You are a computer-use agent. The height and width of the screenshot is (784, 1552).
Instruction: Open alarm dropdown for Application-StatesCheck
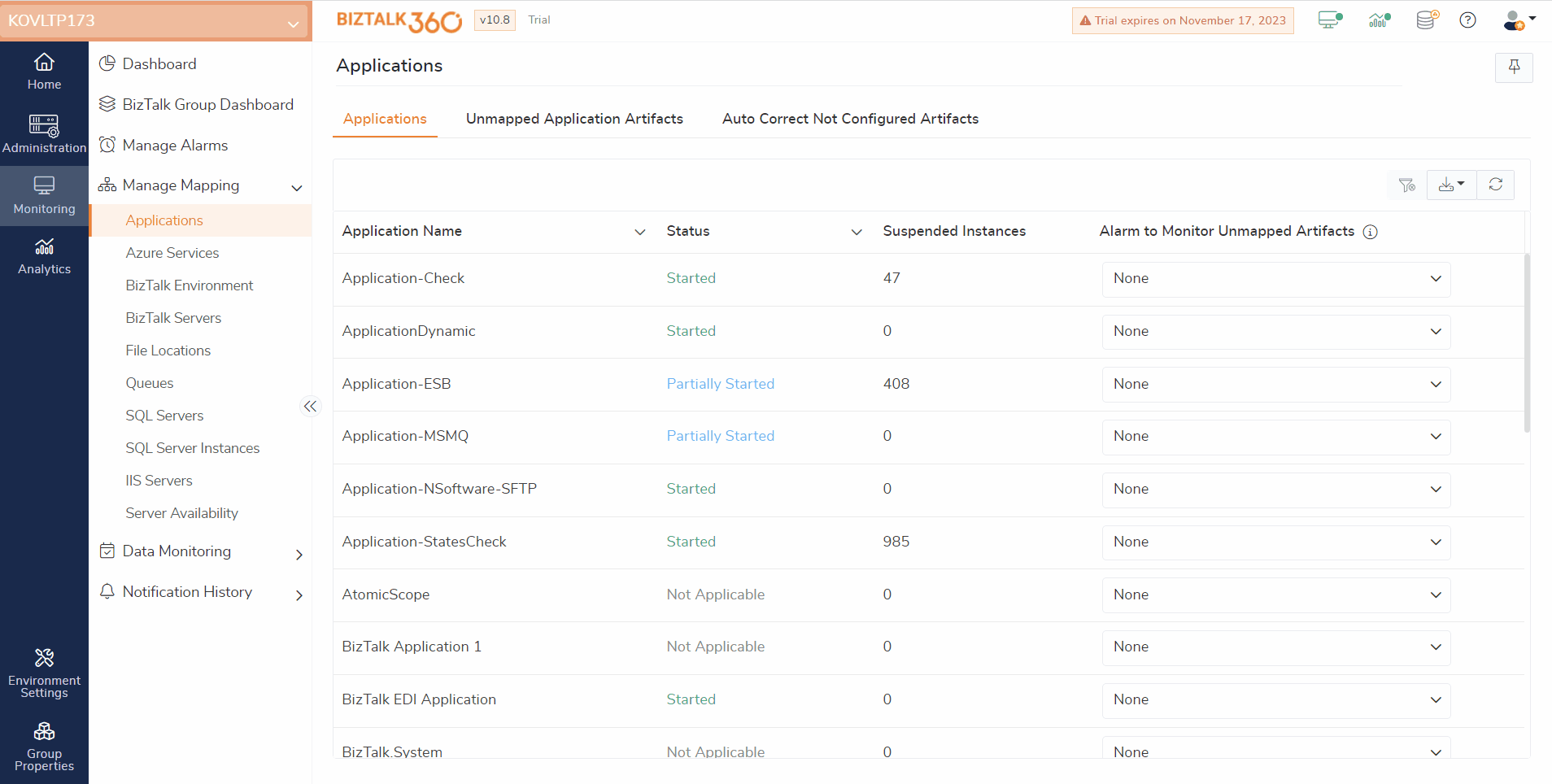tap(1276, 542)
